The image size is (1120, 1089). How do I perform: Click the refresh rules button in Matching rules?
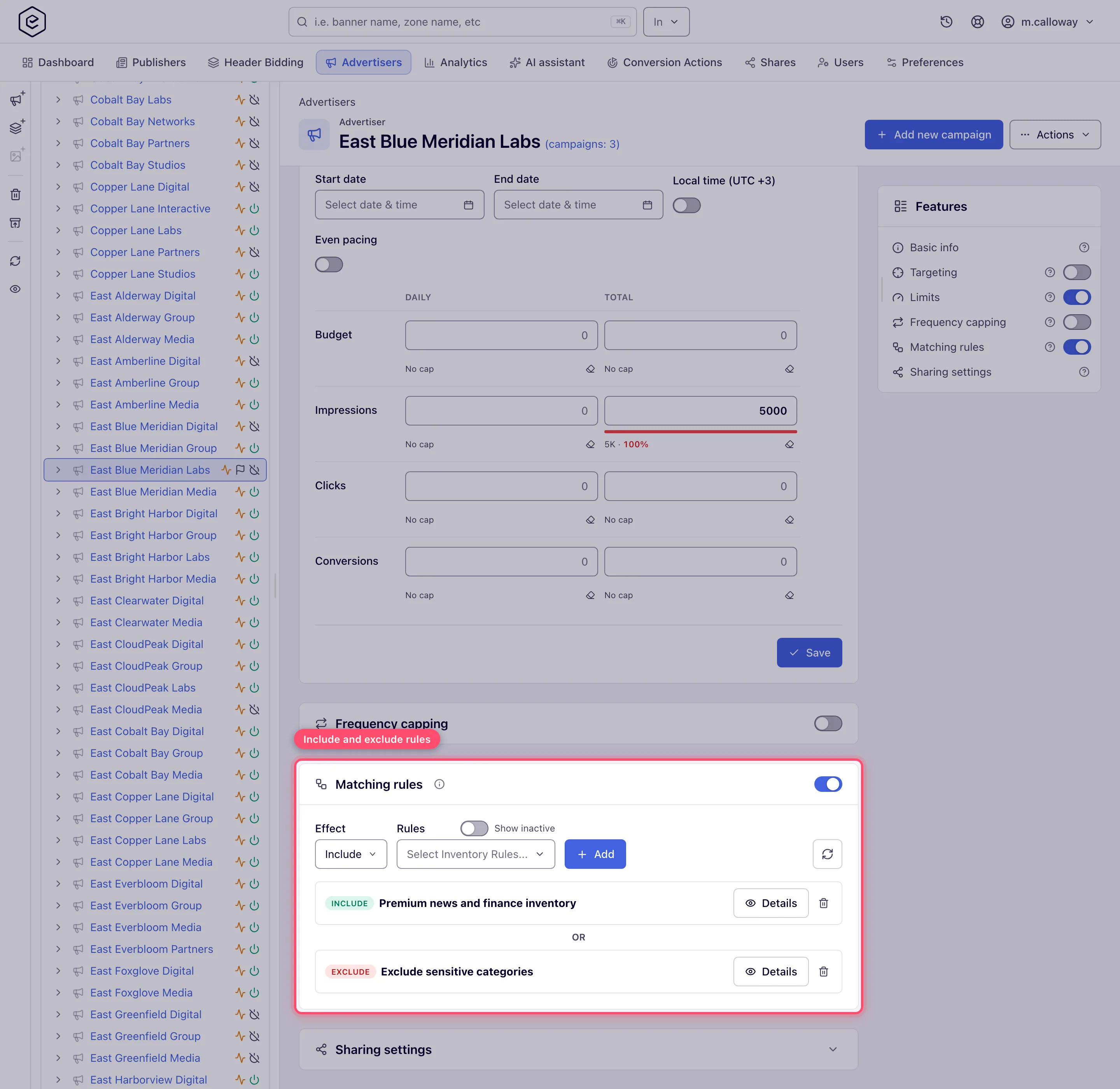827,854
